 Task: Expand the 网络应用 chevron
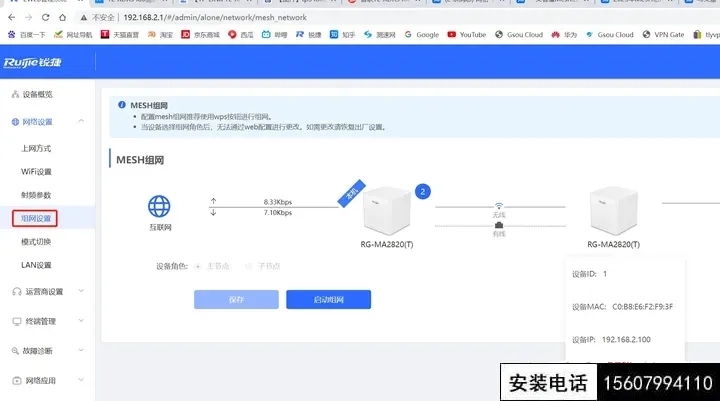[x=81, y=380]
